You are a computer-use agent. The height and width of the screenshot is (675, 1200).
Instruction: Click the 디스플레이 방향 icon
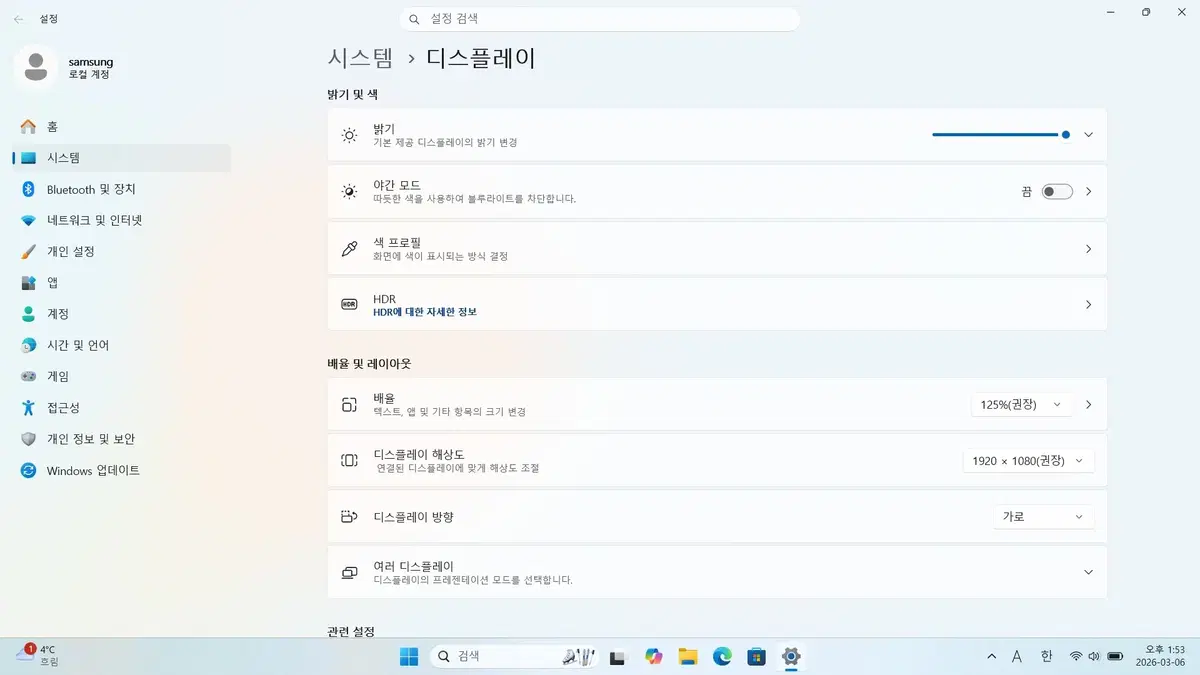[x=349, y=517]
